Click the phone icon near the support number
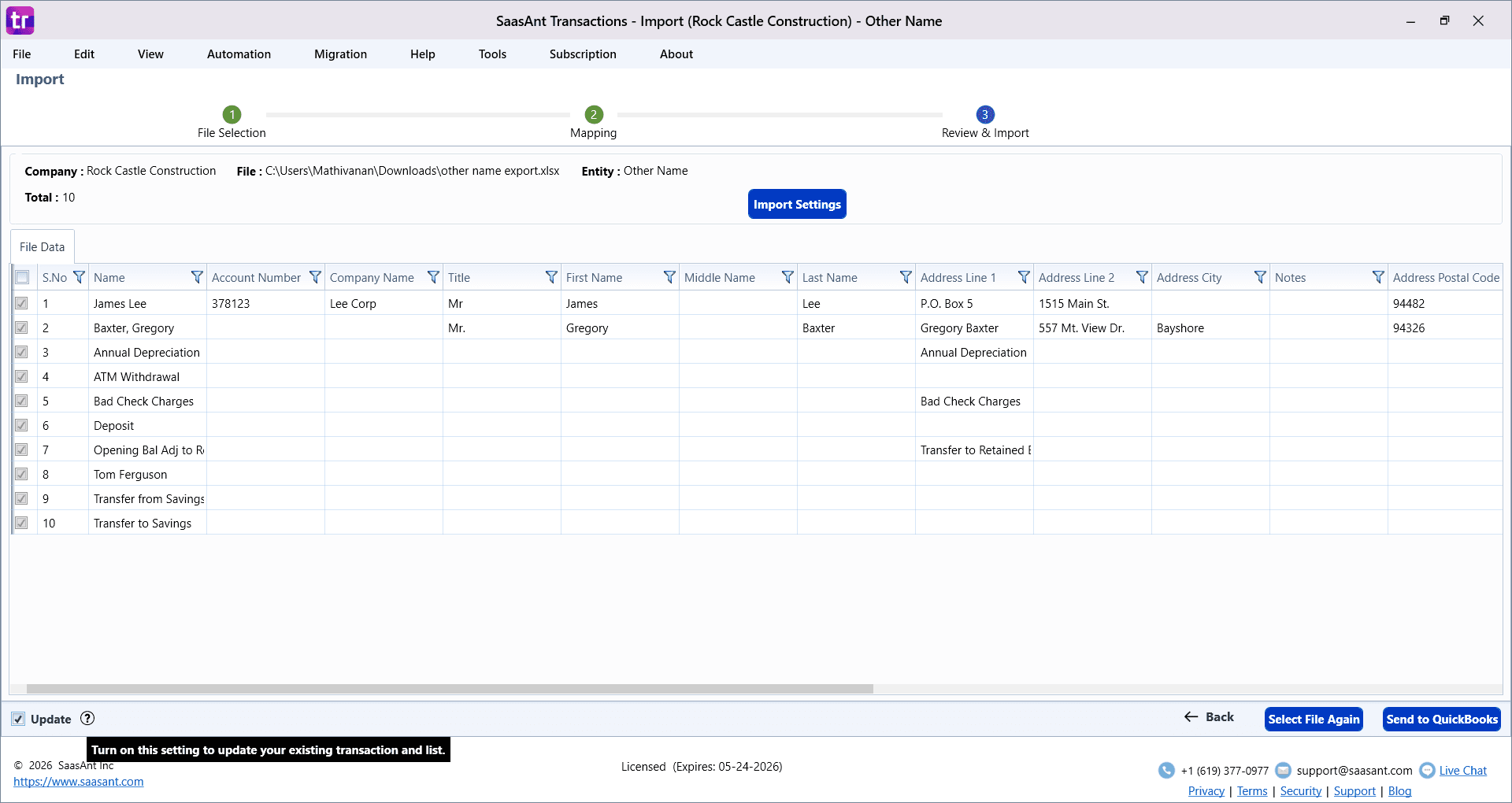The height and width of the screenshot is (803, 1512). pyautogui.click(x=1166, y=770)
